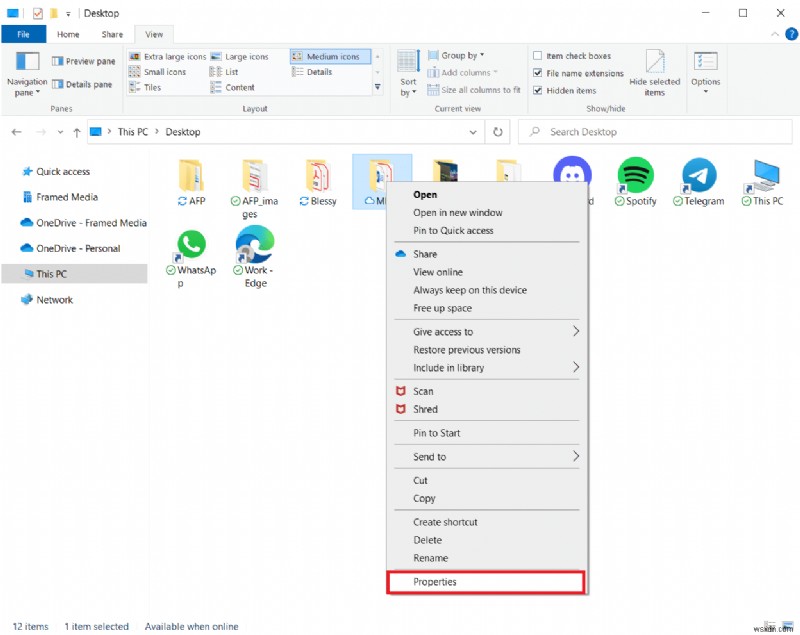Choose McAfee Shred entry
Screen dimensions: 800x635
pyautogui.click(x=487, y=409)
